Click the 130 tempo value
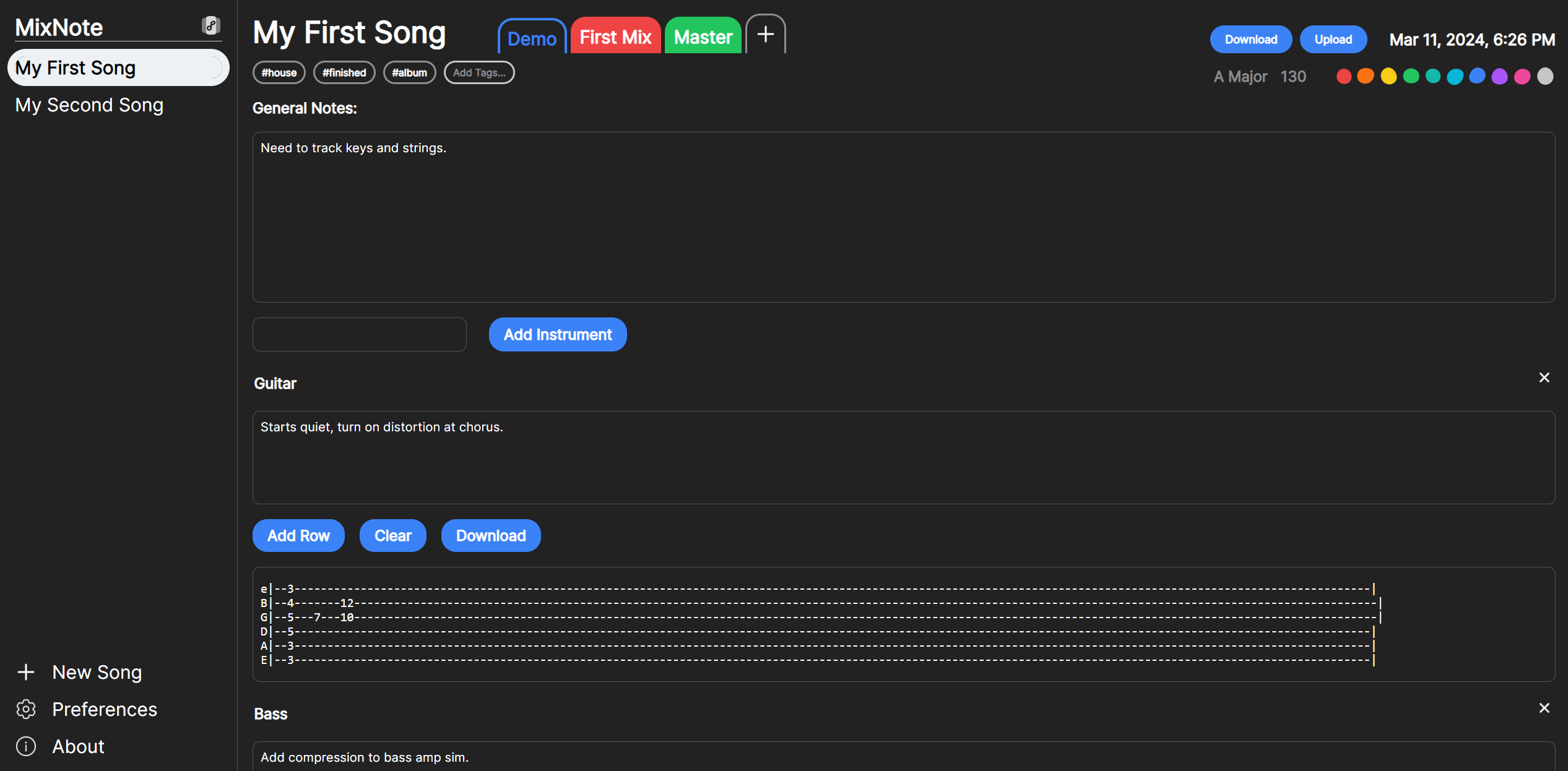 tap(1293, 77)
